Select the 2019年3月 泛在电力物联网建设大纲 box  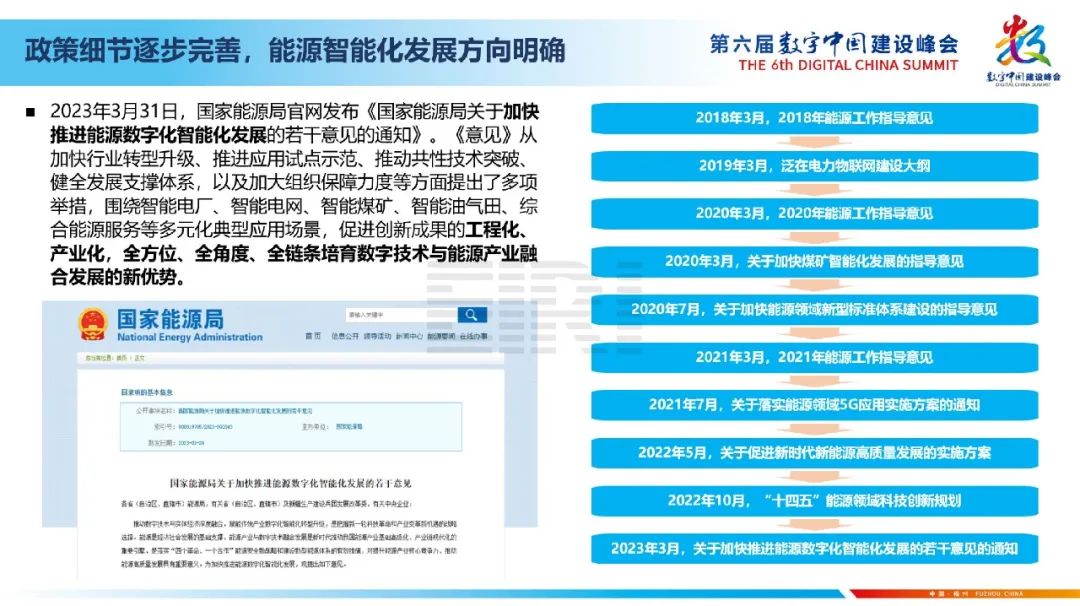(814, 166)
